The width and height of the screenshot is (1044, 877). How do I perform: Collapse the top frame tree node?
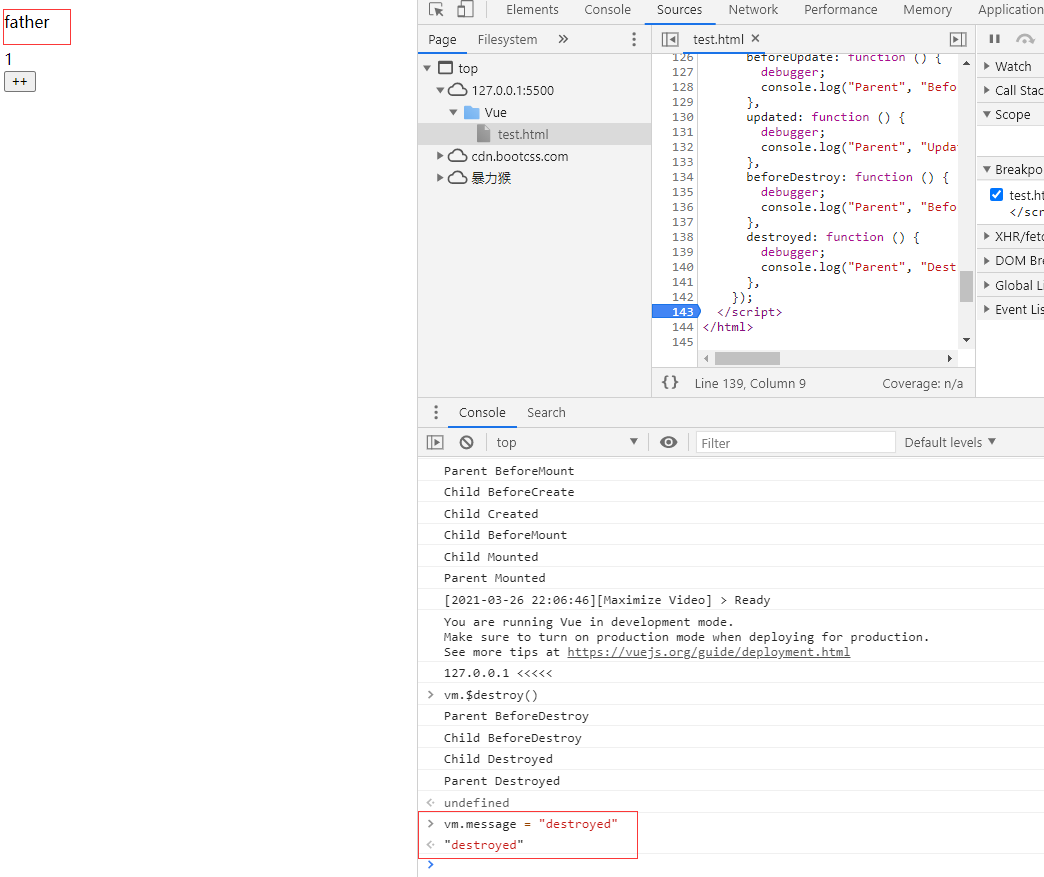(427, 68)
